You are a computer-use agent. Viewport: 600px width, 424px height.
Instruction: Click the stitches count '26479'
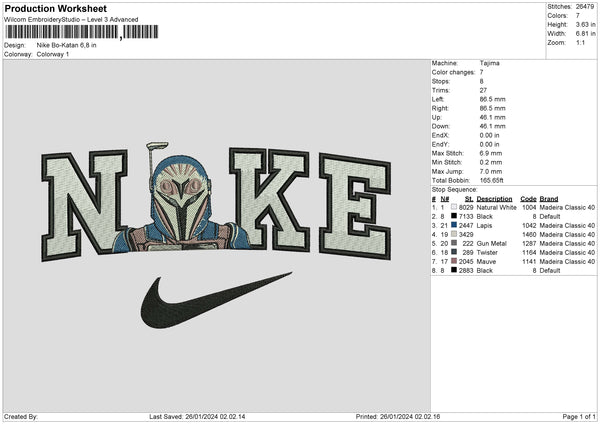coord(585,7)
